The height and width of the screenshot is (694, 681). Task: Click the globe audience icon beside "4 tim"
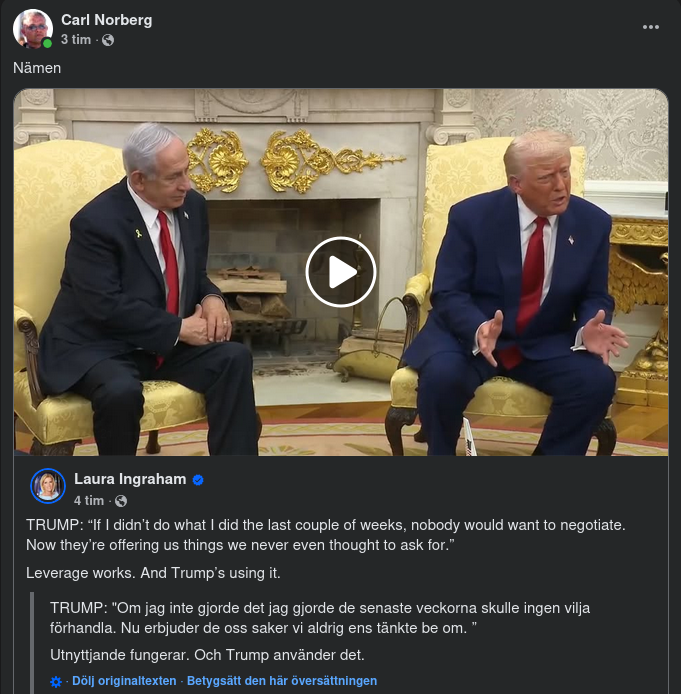pos(121,501)
